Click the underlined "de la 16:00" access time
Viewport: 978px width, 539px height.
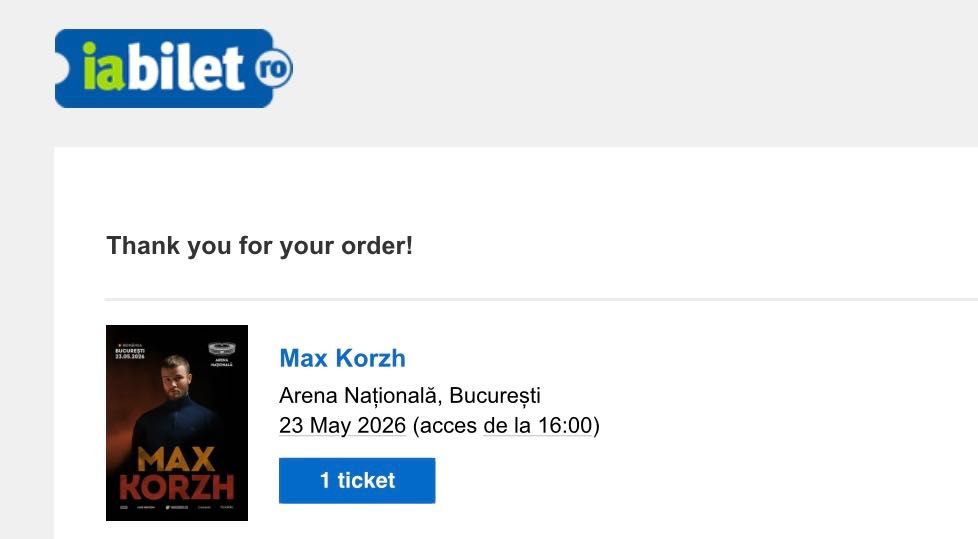click(537, 426)
